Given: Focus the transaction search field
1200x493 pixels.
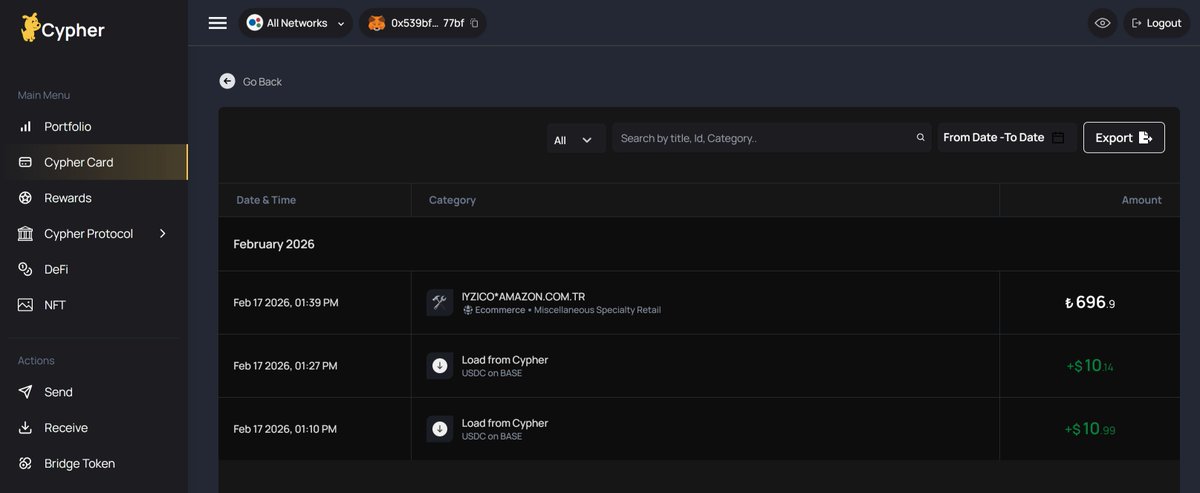Looking at the screenshot, I should [772, 138].
